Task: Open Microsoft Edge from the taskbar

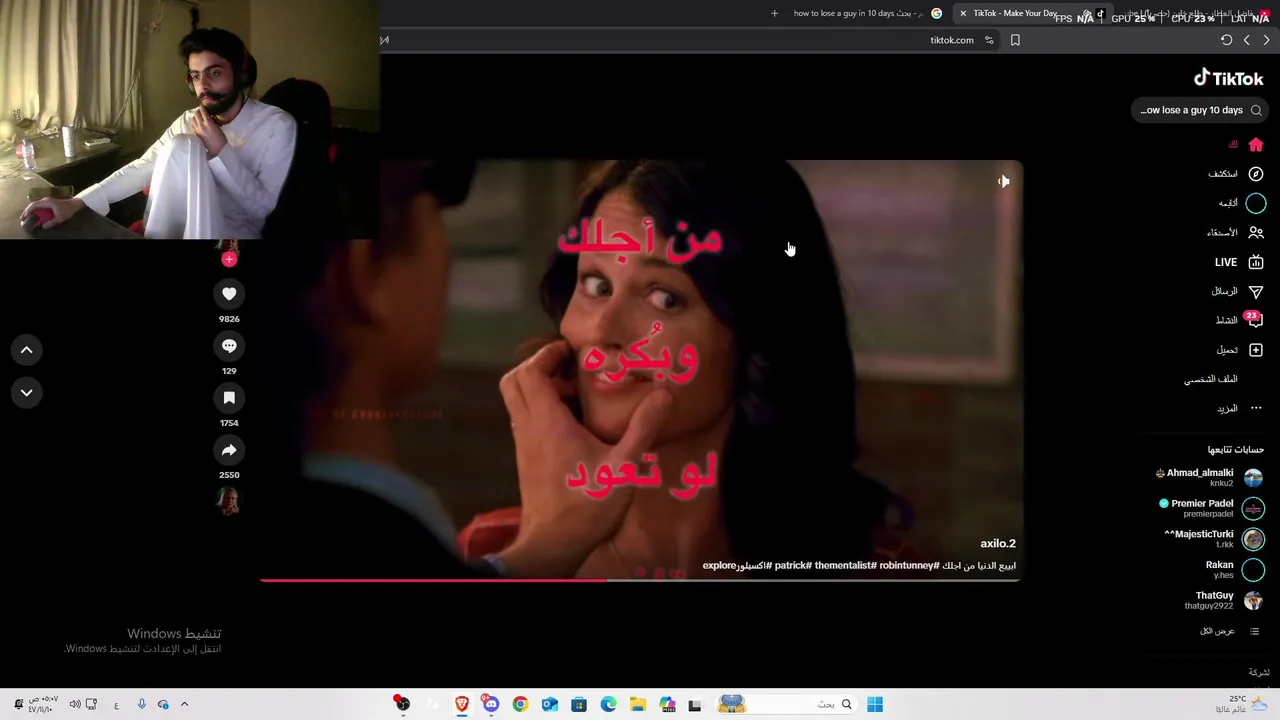Action: click(x=608, y=704)
